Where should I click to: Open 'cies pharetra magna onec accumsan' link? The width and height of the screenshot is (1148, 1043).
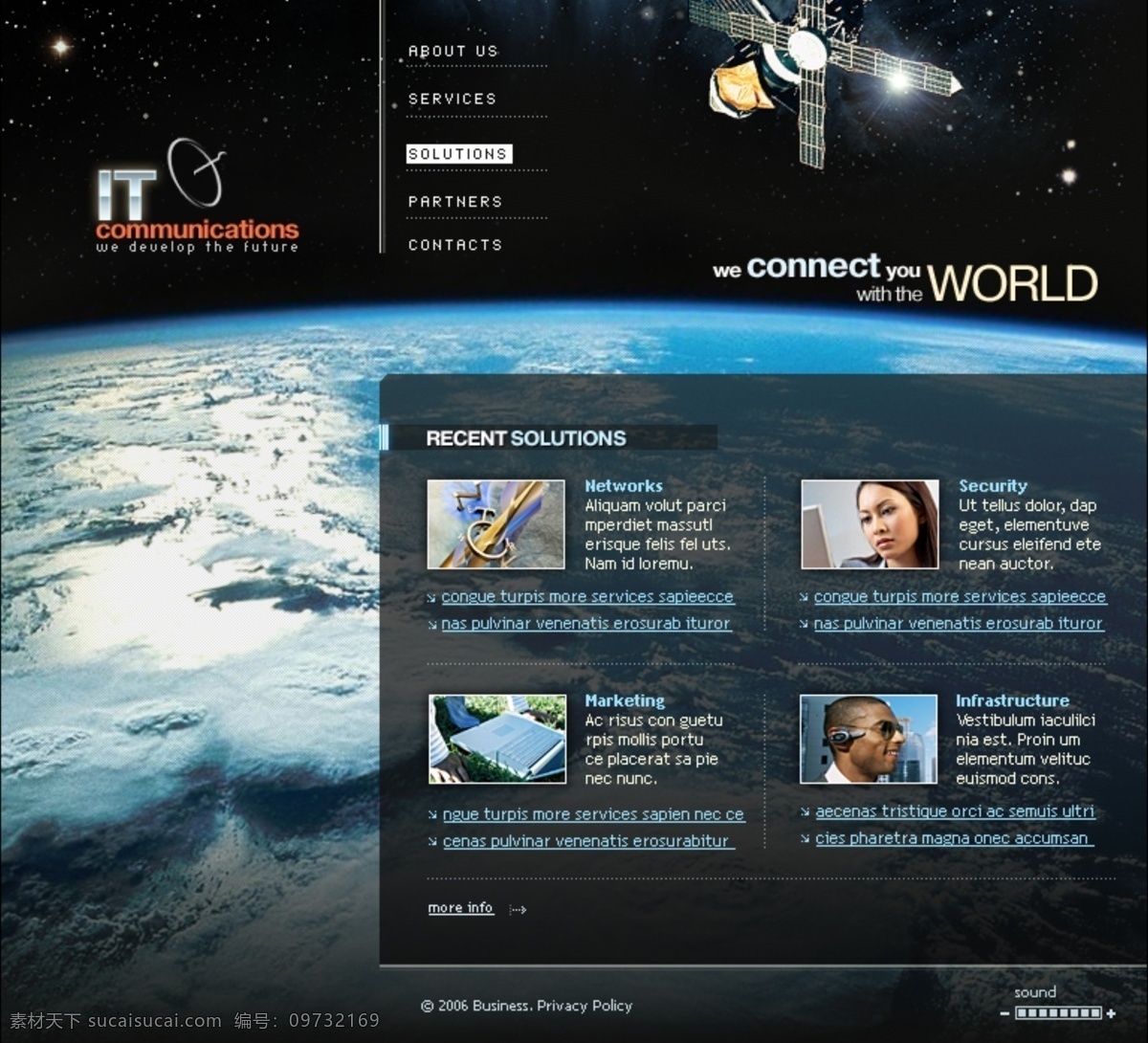click(954, 838)
